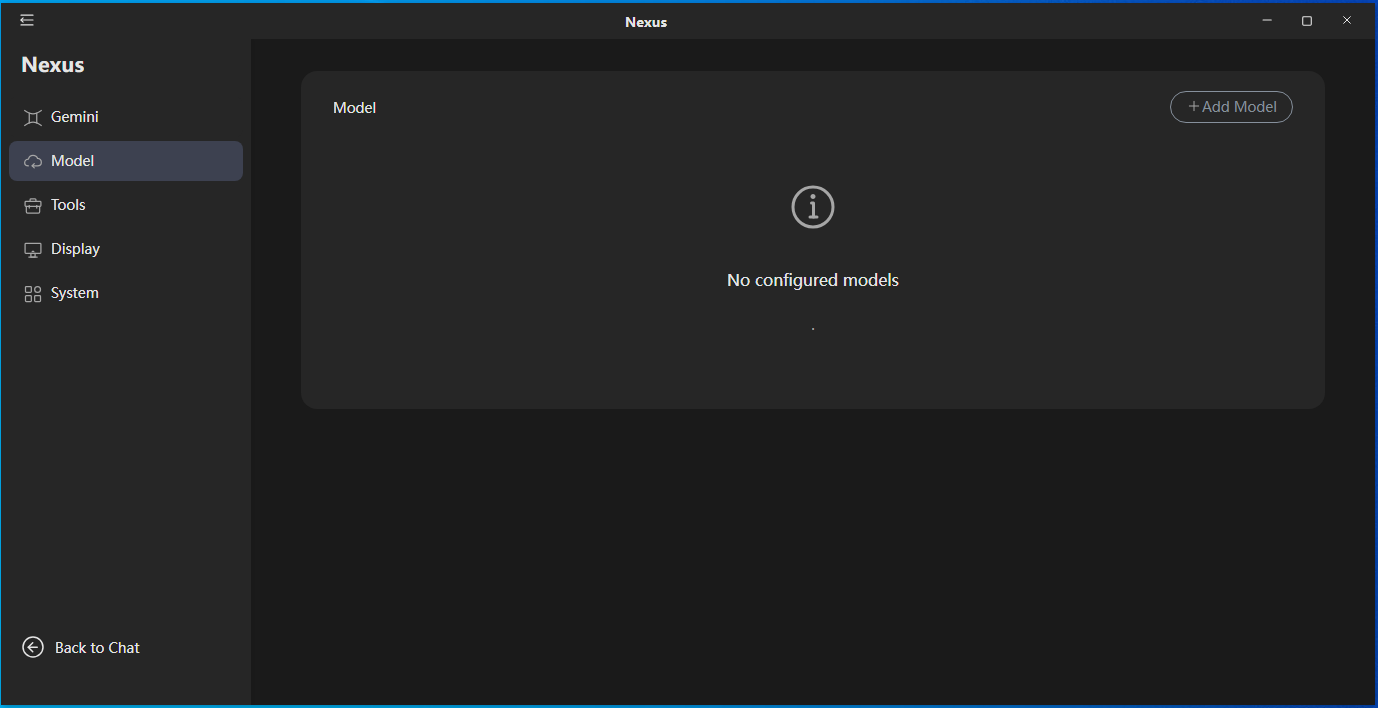This screenshot has width=1378, height=708.
Task: Click the Model page header label
Action: (x=354, y=107)
